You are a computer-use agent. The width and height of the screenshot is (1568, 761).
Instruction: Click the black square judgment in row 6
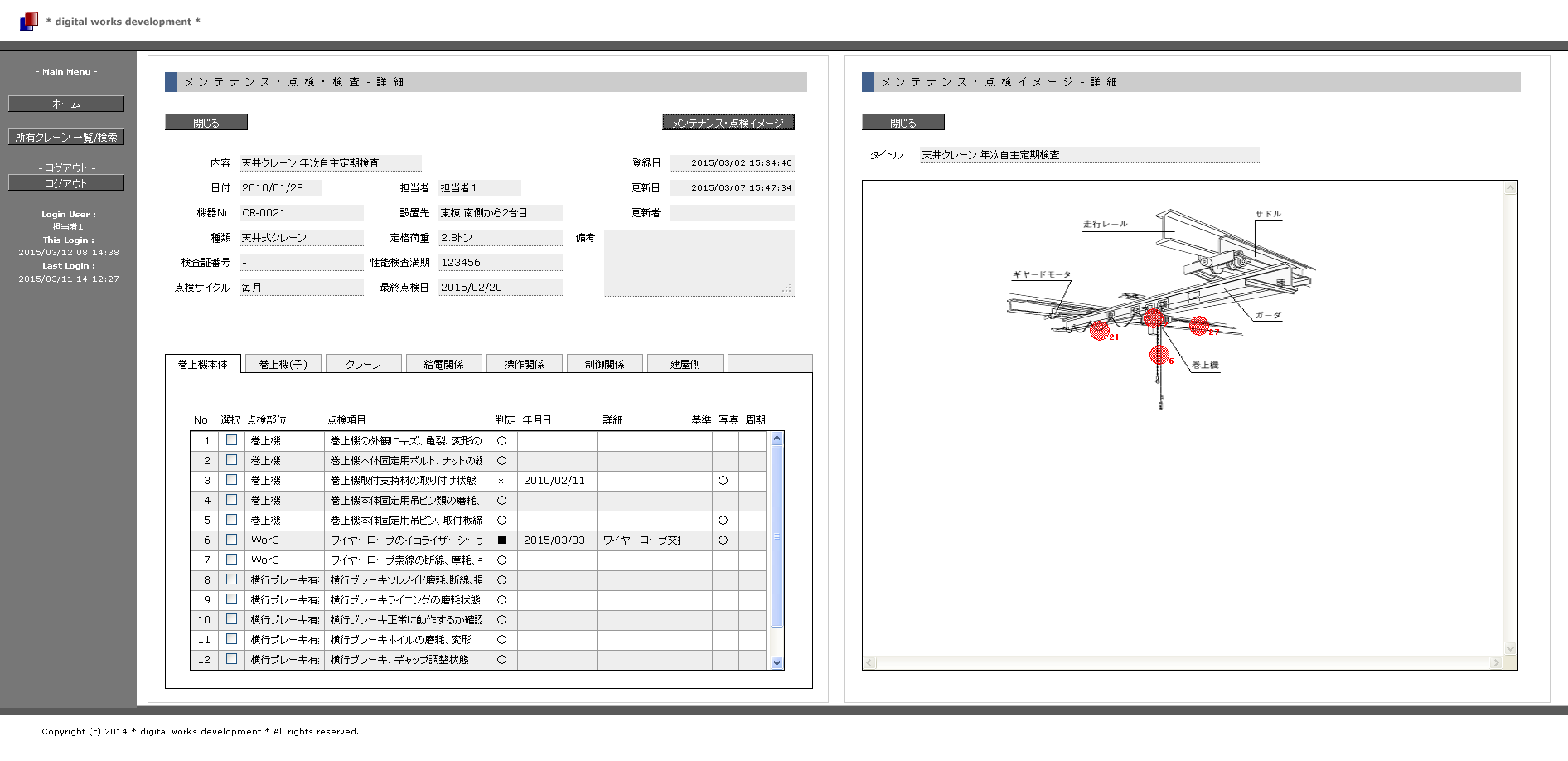tap(501, 540)
